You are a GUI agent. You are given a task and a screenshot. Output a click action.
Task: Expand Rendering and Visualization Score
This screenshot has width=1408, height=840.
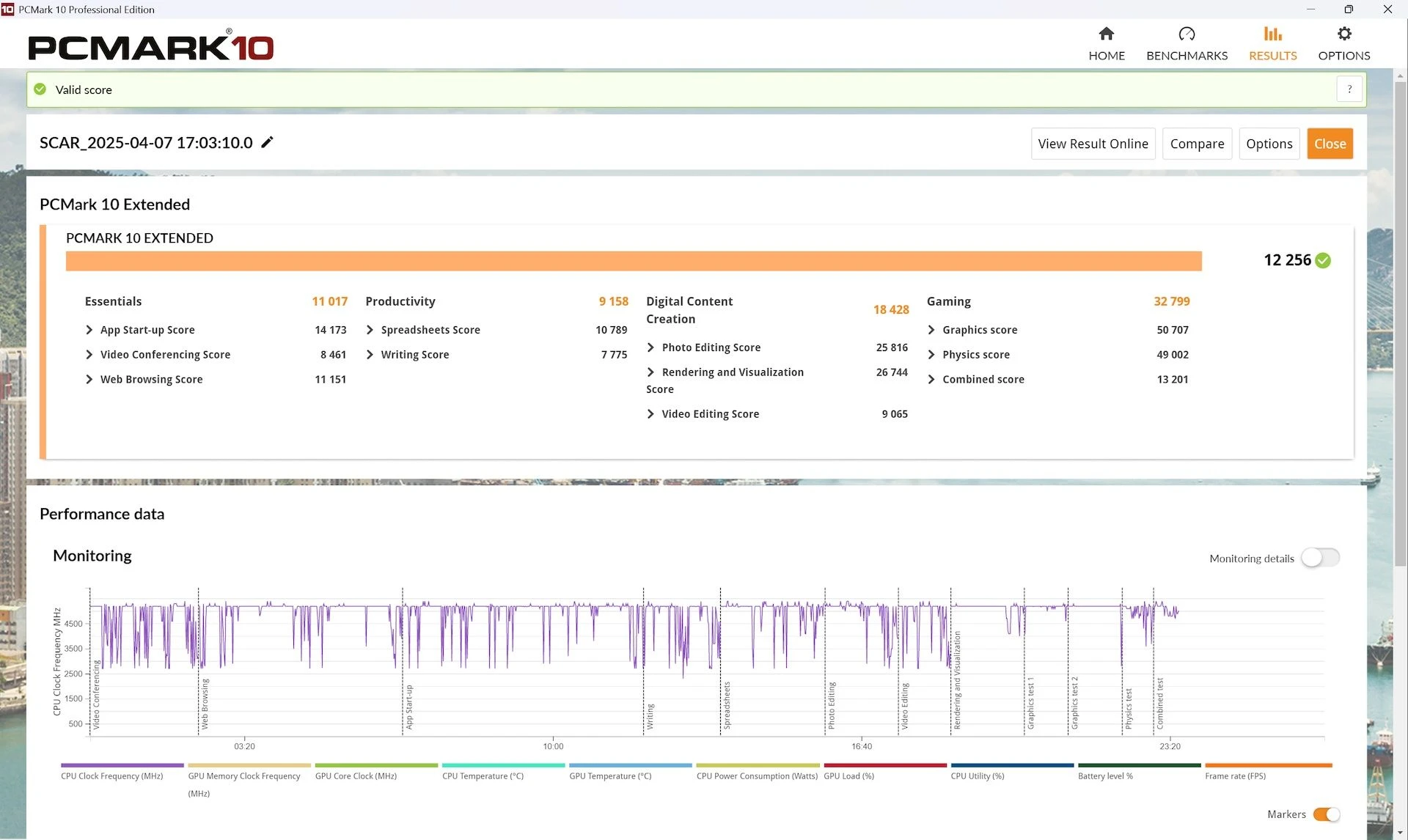click(650, 372)
